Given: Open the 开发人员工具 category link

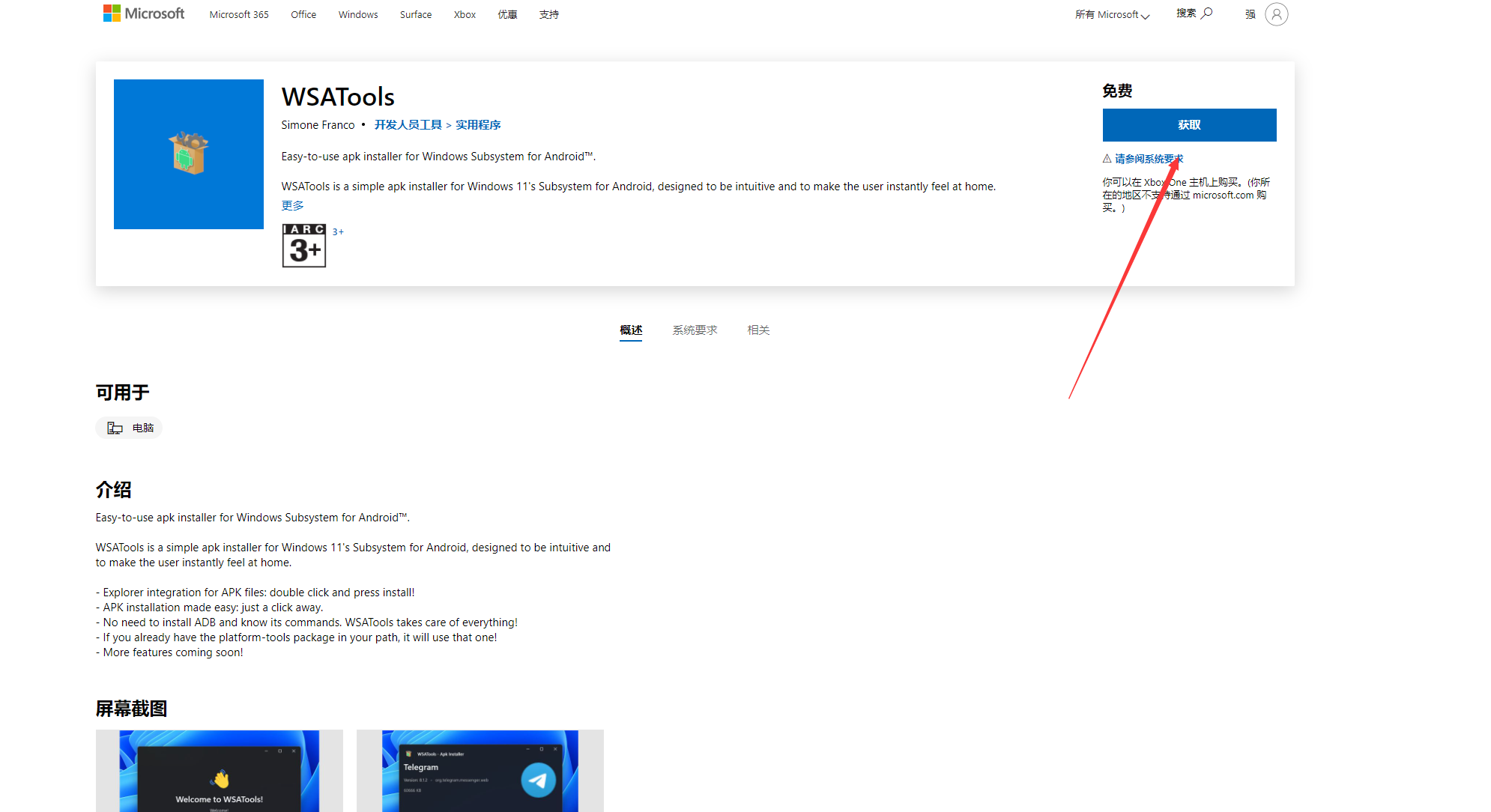Looking at the screenshot, I should (x=408, y=125).
